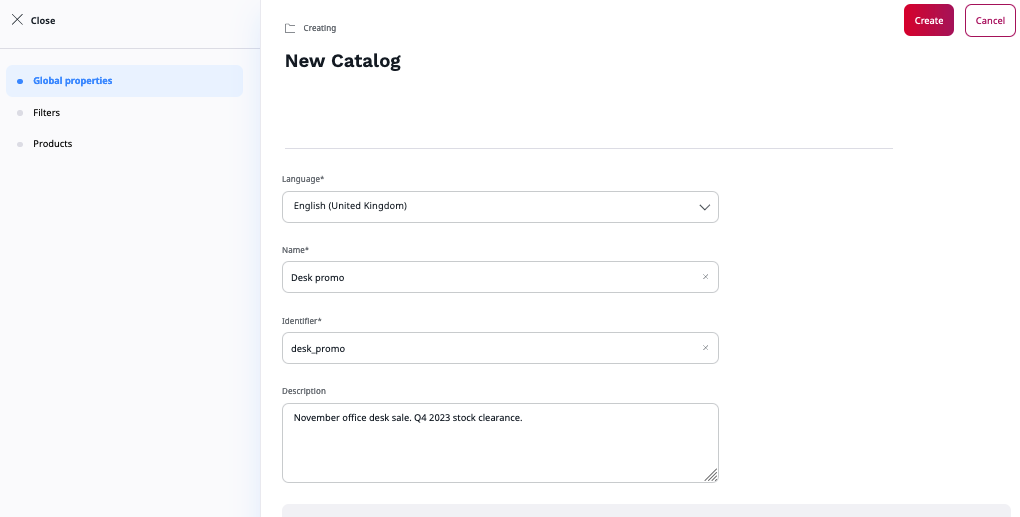The height and width of the screenshot is (517, 1020).
Task: Open the Global properties section
Action: coord(72,81)
